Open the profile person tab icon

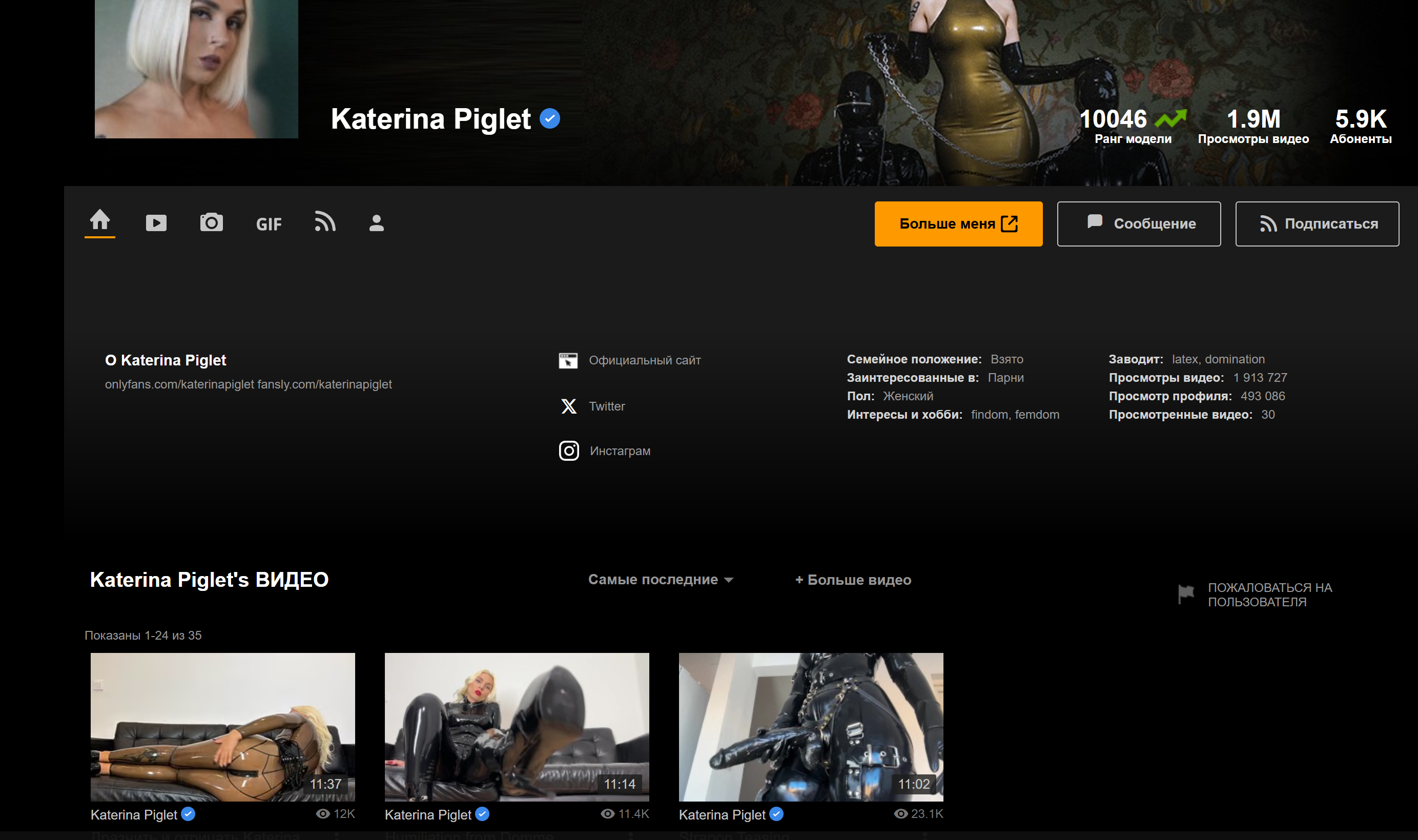point(376,223)
